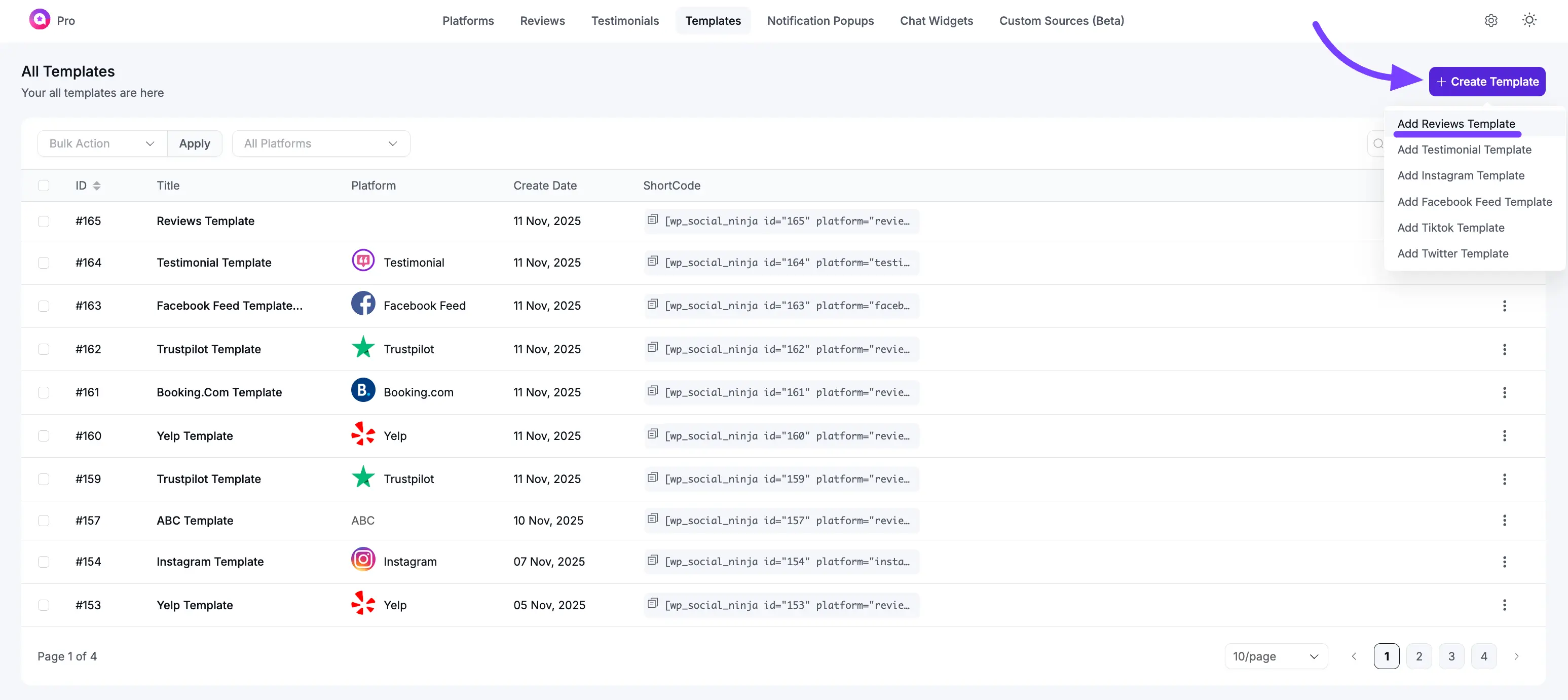Open three-dot menu for Facebook Feed Template
This screenshot has width=1568, height=700.
click(1504, 306)
